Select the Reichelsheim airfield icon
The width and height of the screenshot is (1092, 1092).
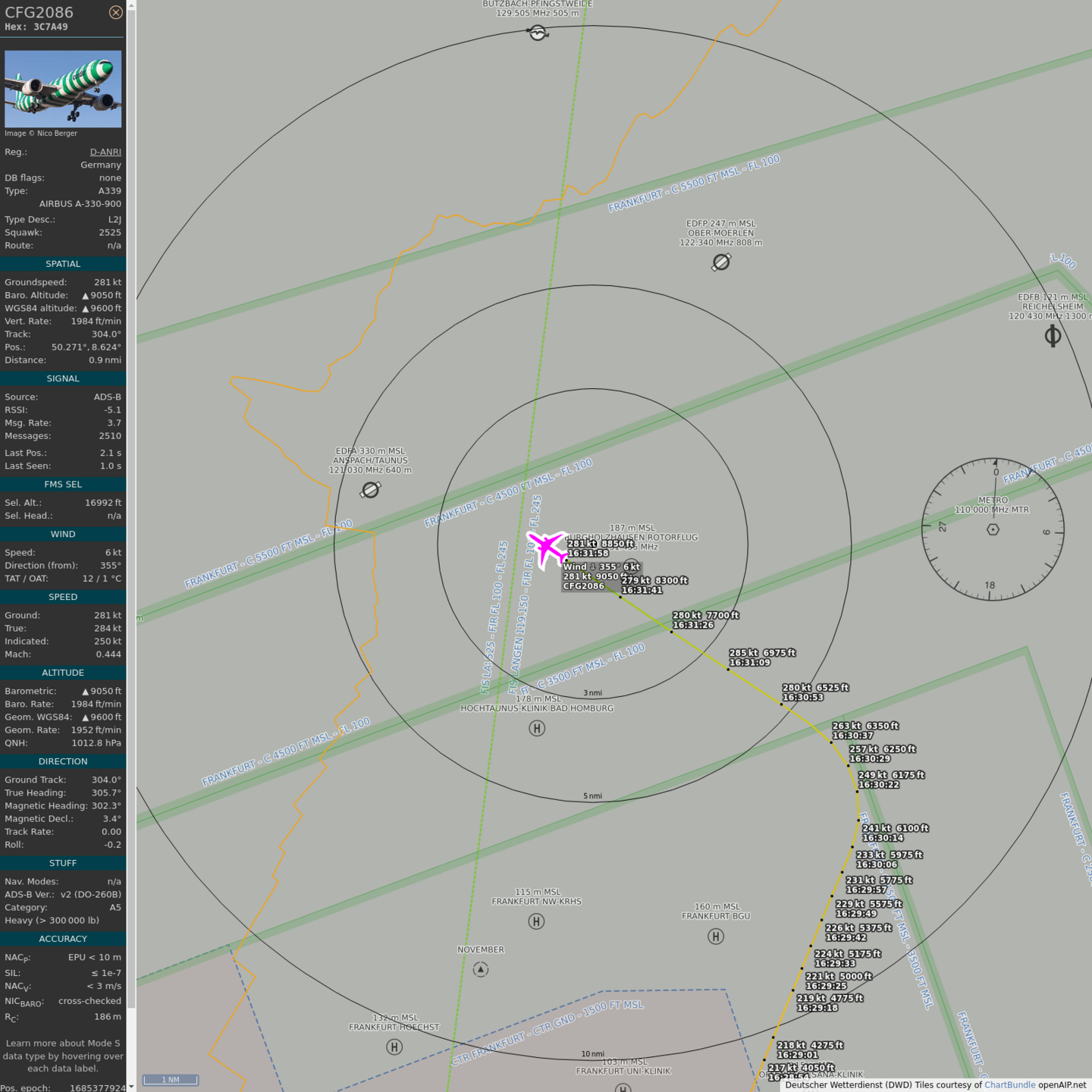click(x=1053, y=335)
